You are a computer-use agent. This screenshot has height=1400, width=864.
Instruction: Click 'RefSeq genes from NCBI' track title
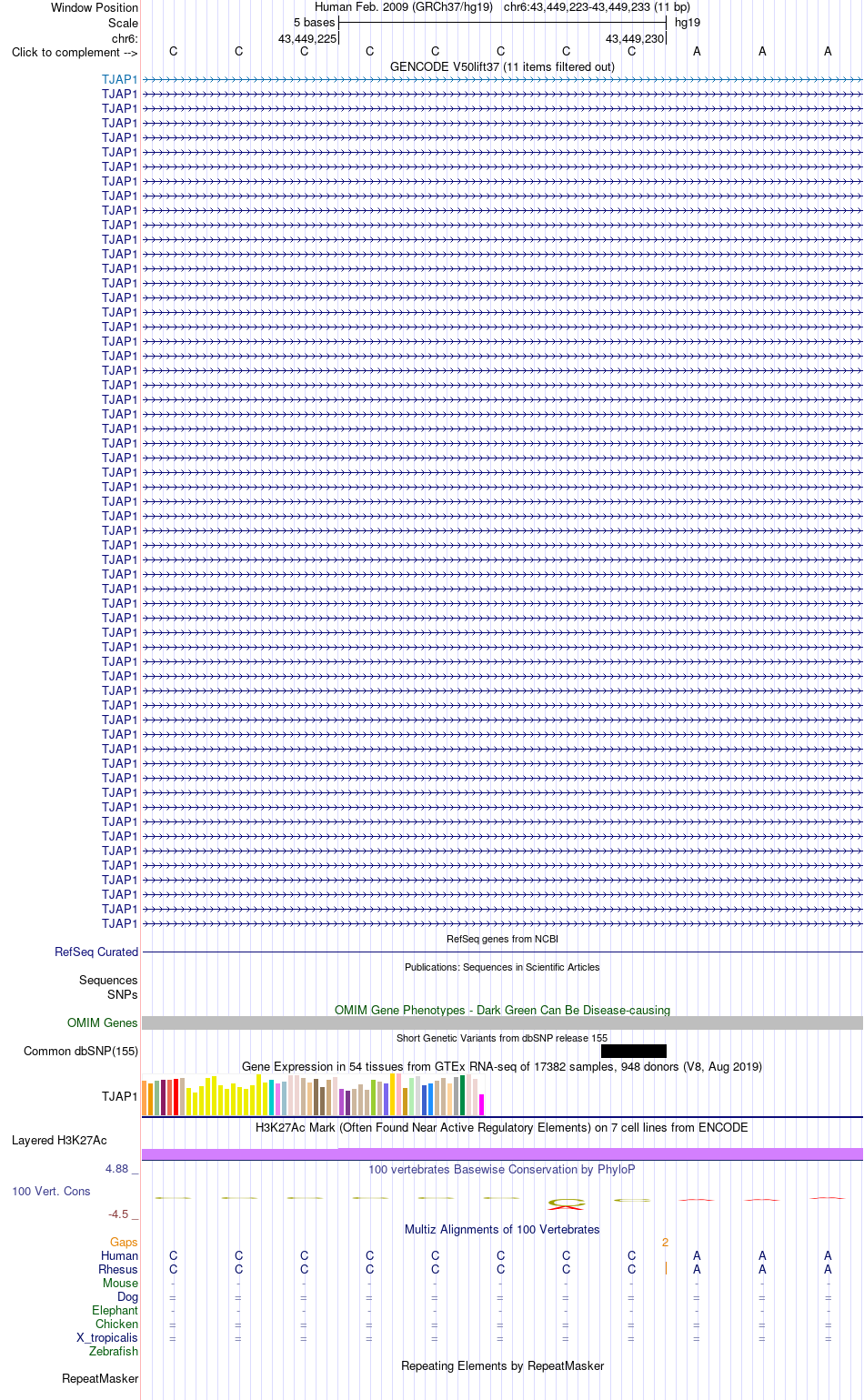502,939
